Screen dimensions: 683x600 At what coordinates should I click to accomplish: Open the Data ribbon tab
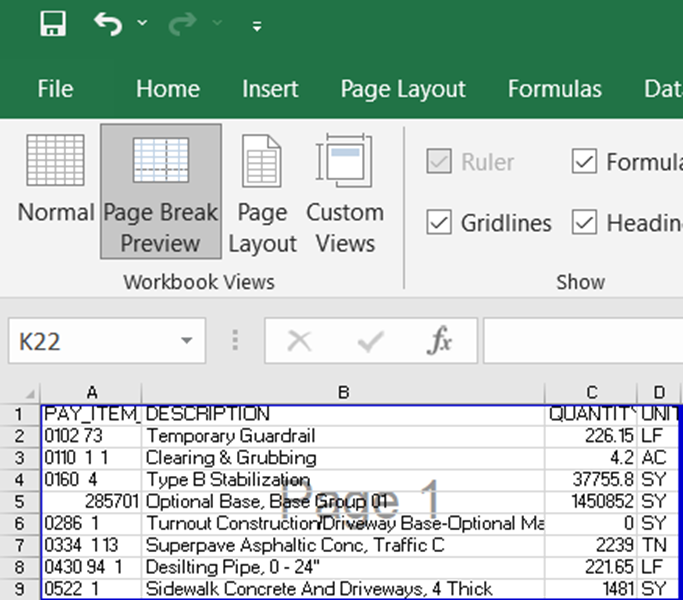tap(663, 89)
